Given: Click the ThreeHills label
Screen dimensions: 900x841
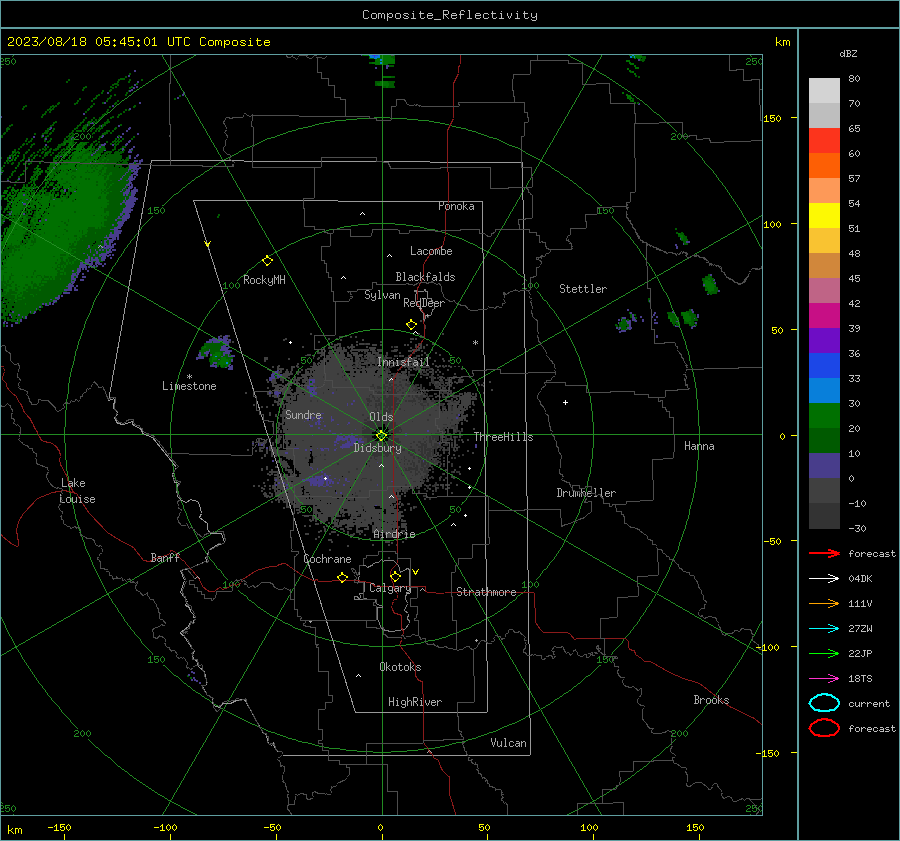Looking at the screenshot, I should 503,437.
